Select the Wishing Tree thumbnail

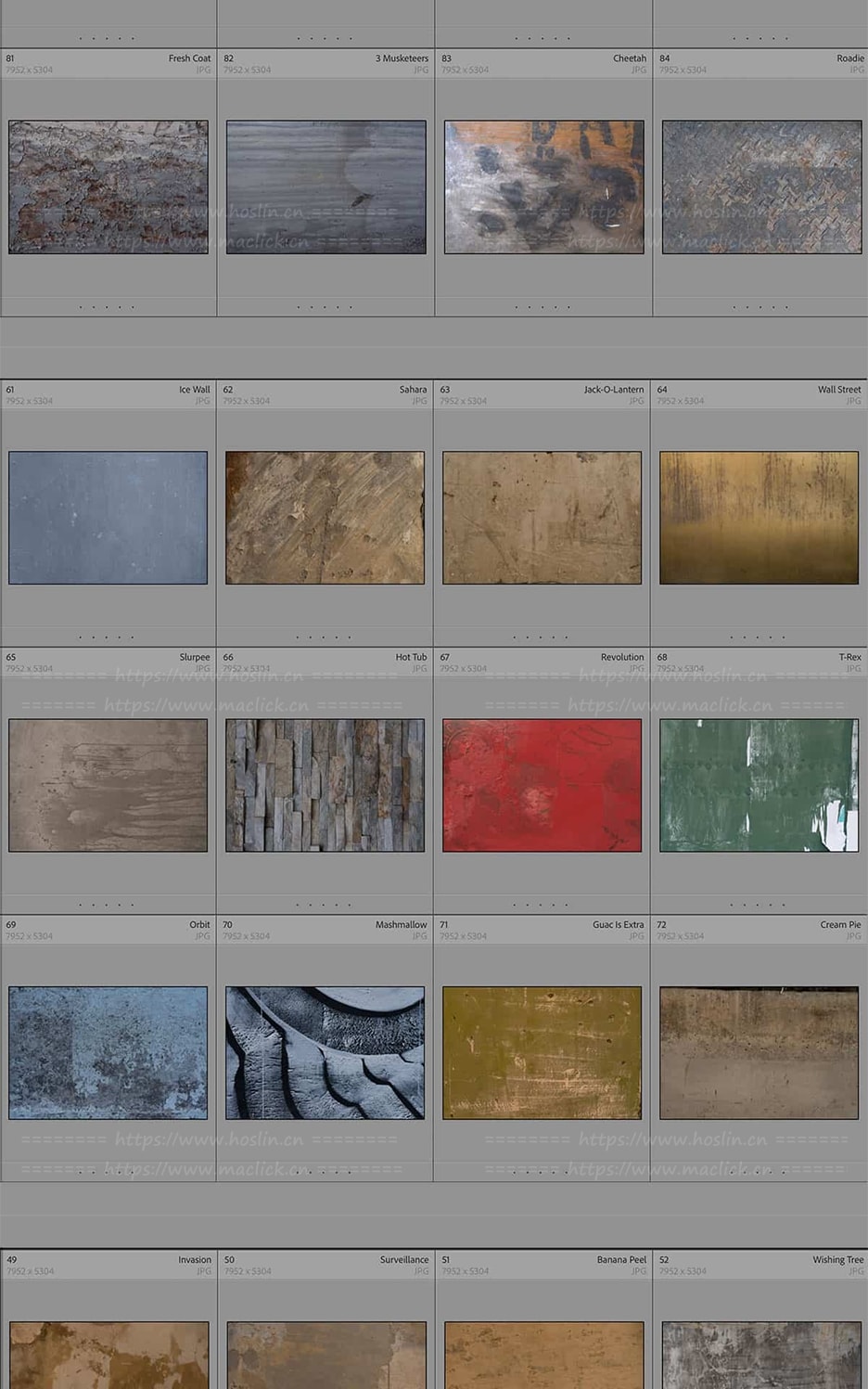(x=762, y=1356)
